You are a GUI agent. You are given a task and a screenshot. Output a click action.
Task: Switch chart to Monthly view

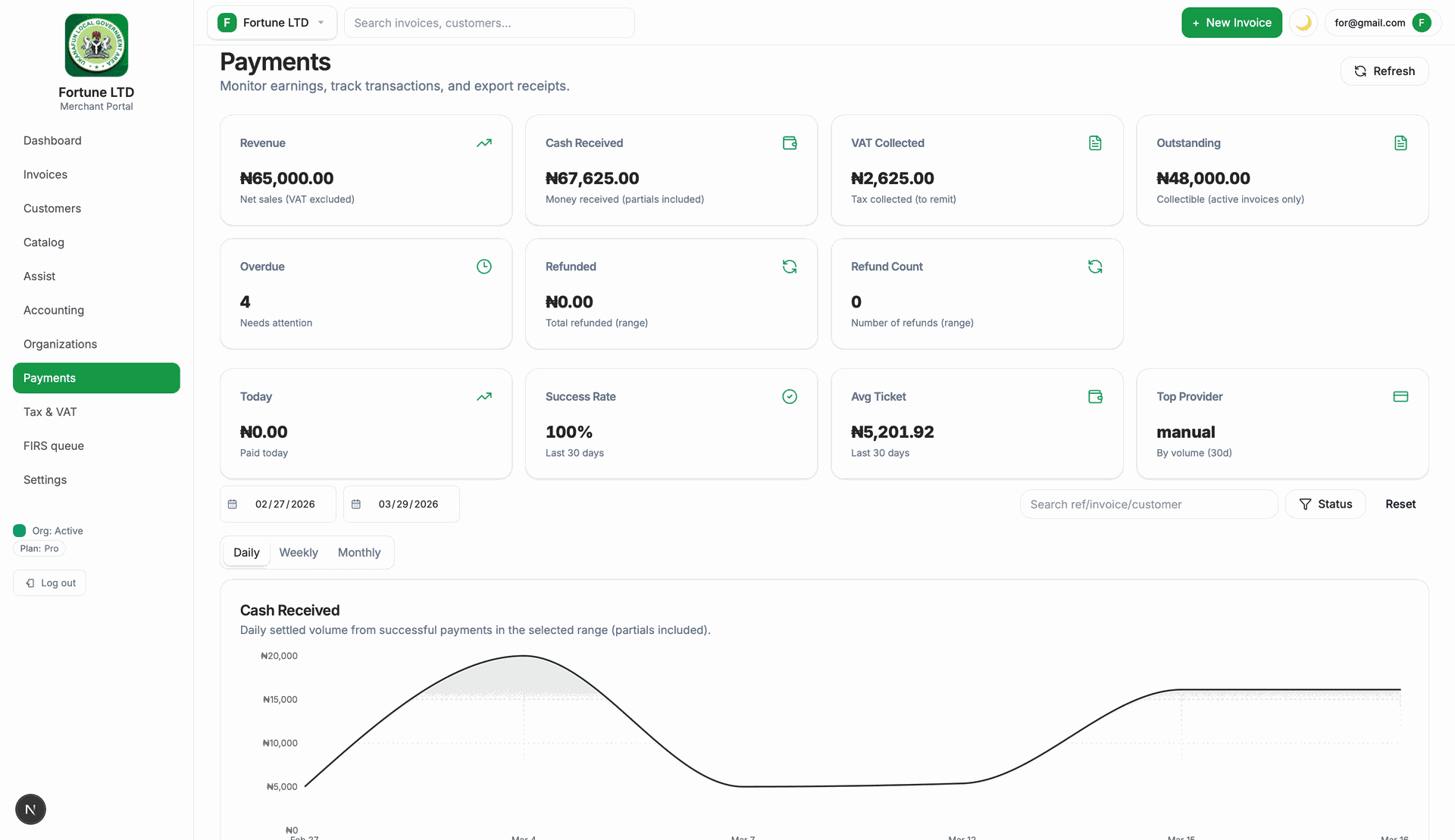[359, 553]
